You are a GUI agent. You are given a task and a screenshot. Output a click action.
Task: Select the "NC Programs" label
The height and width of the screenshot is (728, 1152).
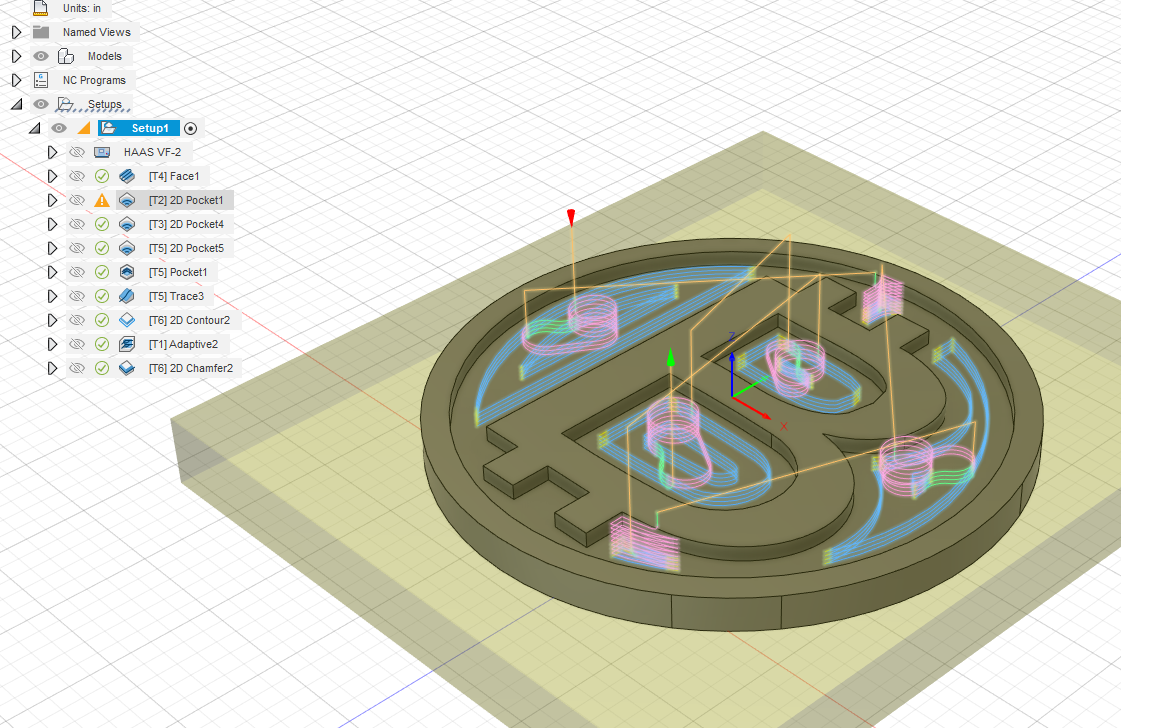[x=94, y=80]
